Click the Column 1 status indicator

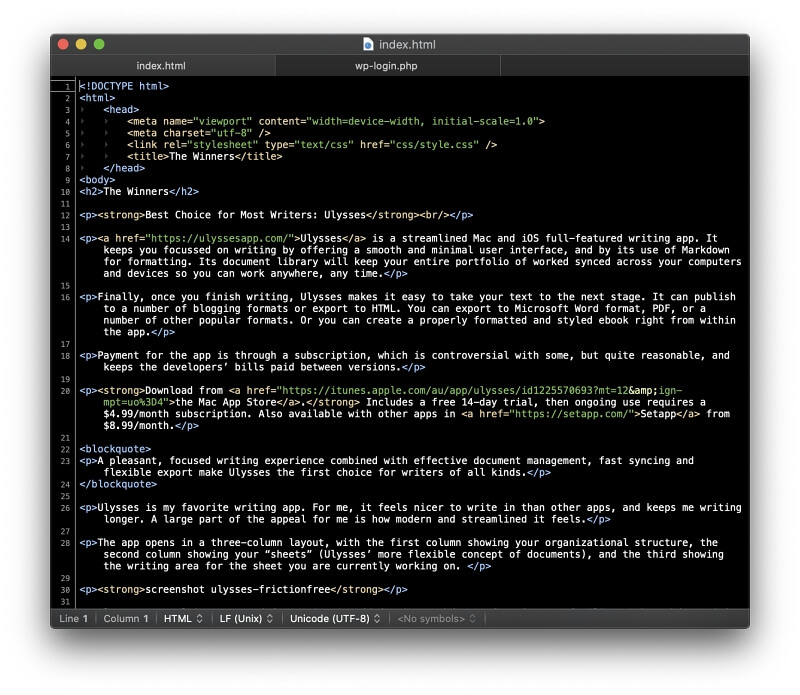(x=126, y=618)
